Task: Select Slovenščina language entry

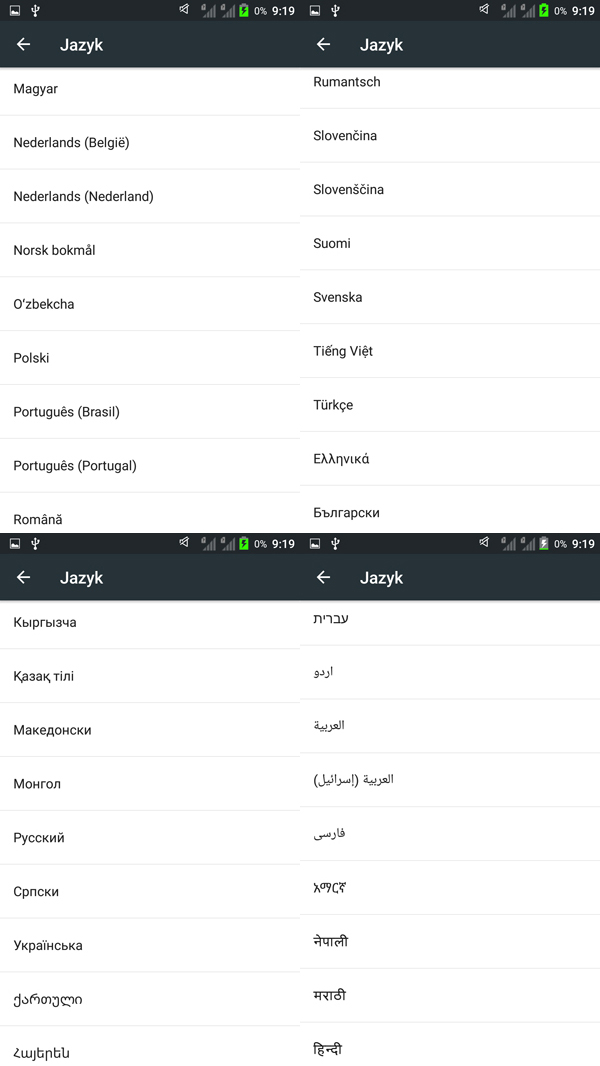Action: click(x=450, y=190)
